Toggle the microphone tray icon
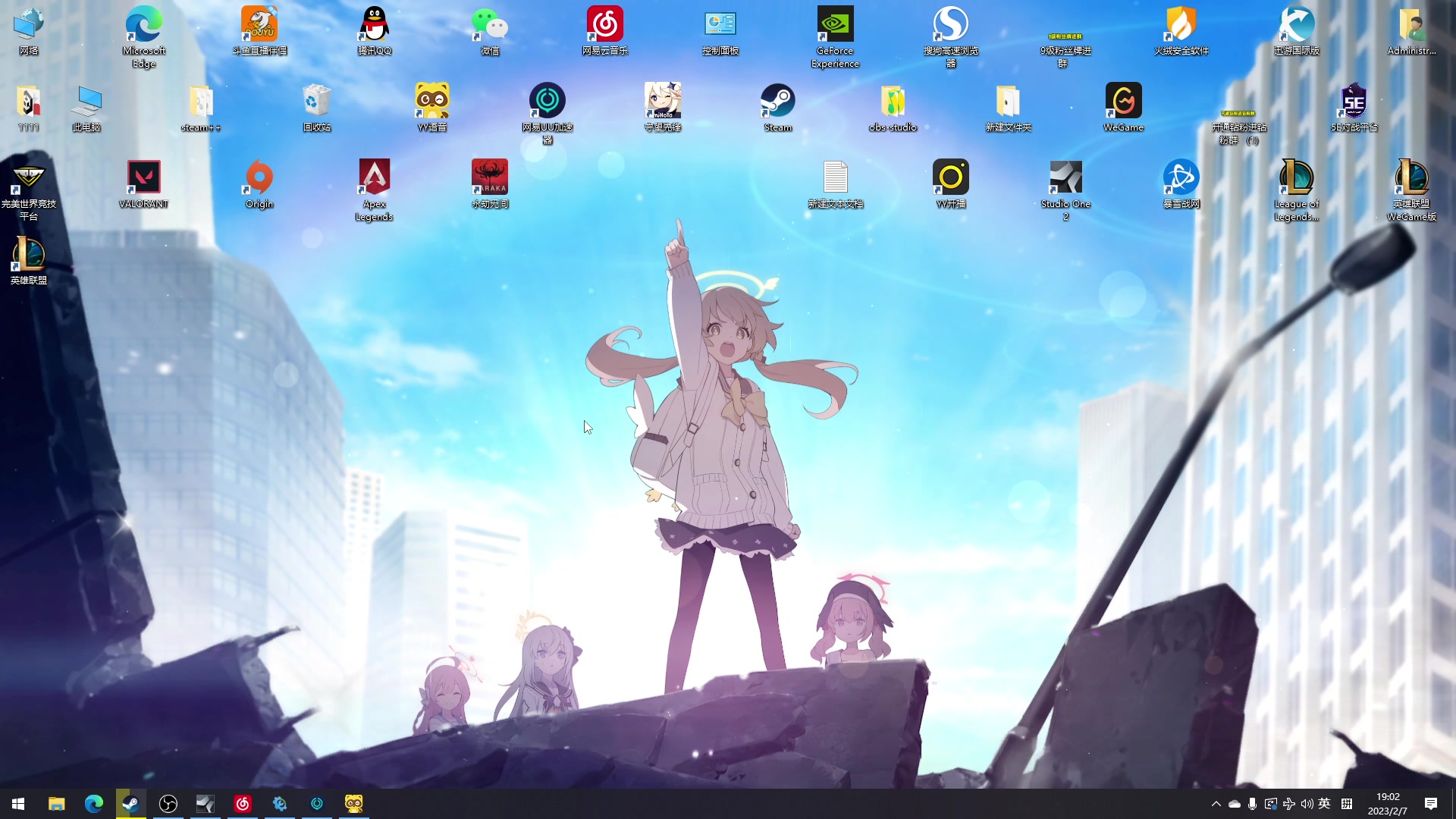Screen dimensions: 1456x819 1252,804
